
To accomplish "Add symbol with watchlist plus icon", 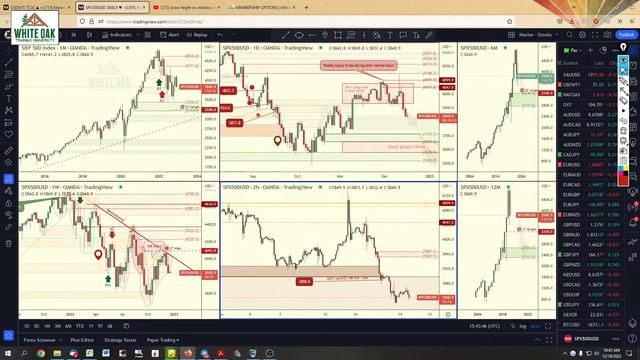I will [590, 50].
